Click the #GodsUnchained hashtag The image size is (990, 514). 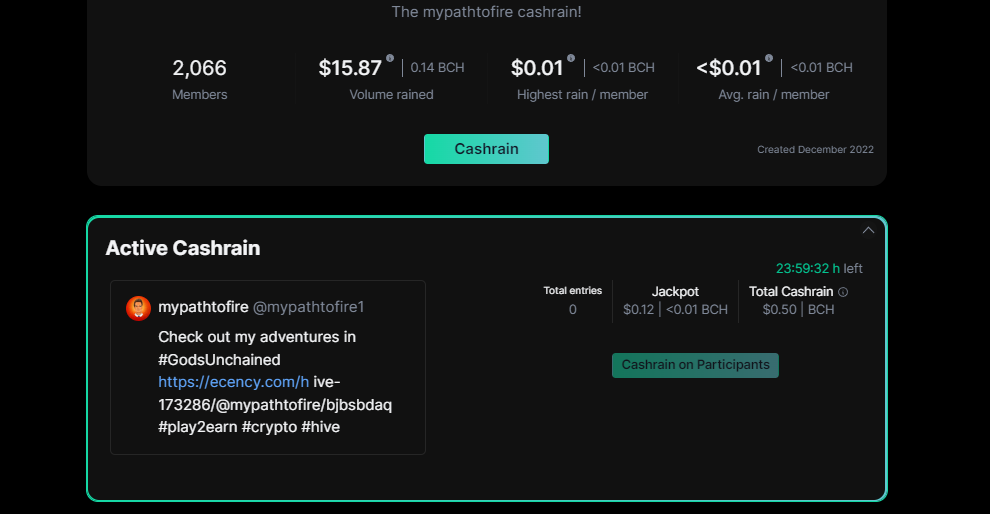(x=219, y=360)
